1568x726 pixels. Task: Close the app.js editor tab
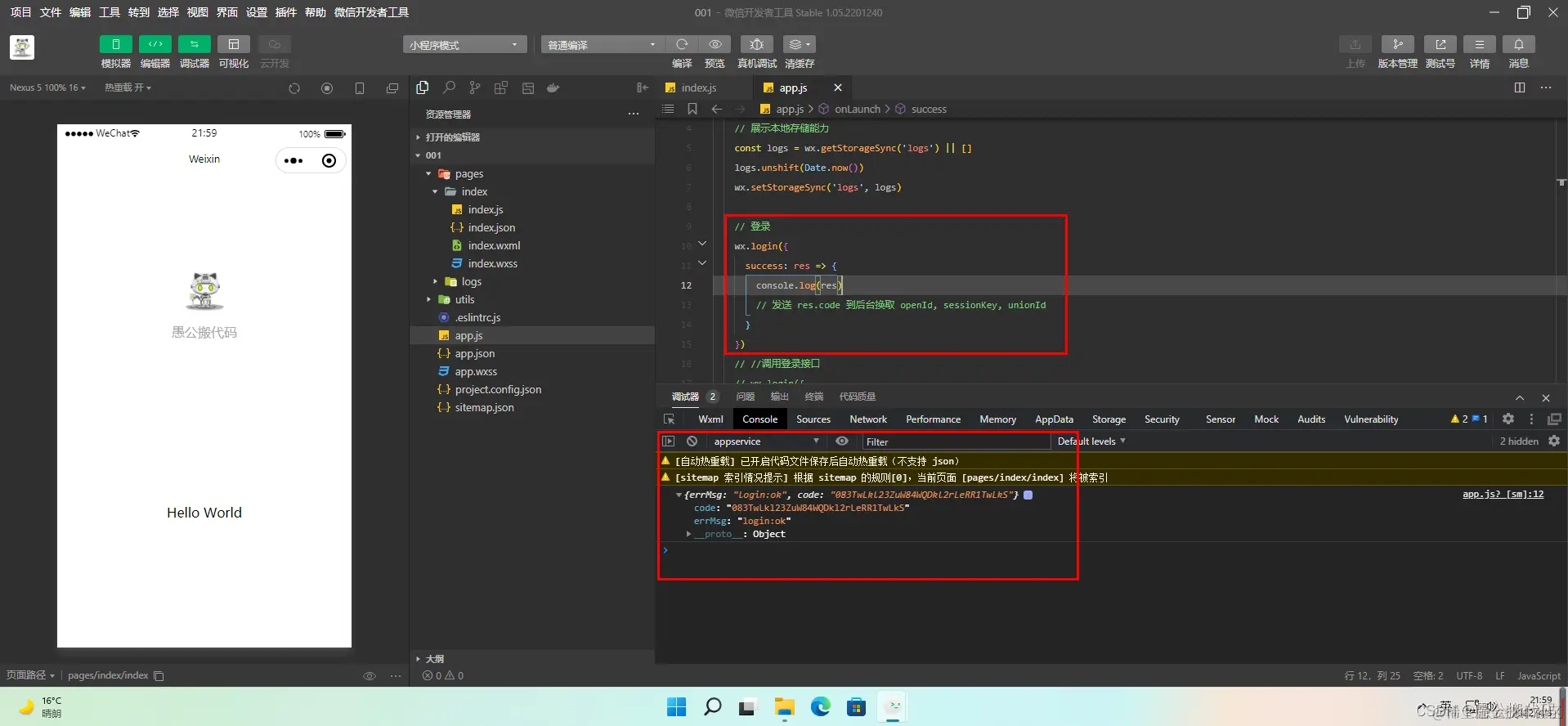(x=838, y=87)
